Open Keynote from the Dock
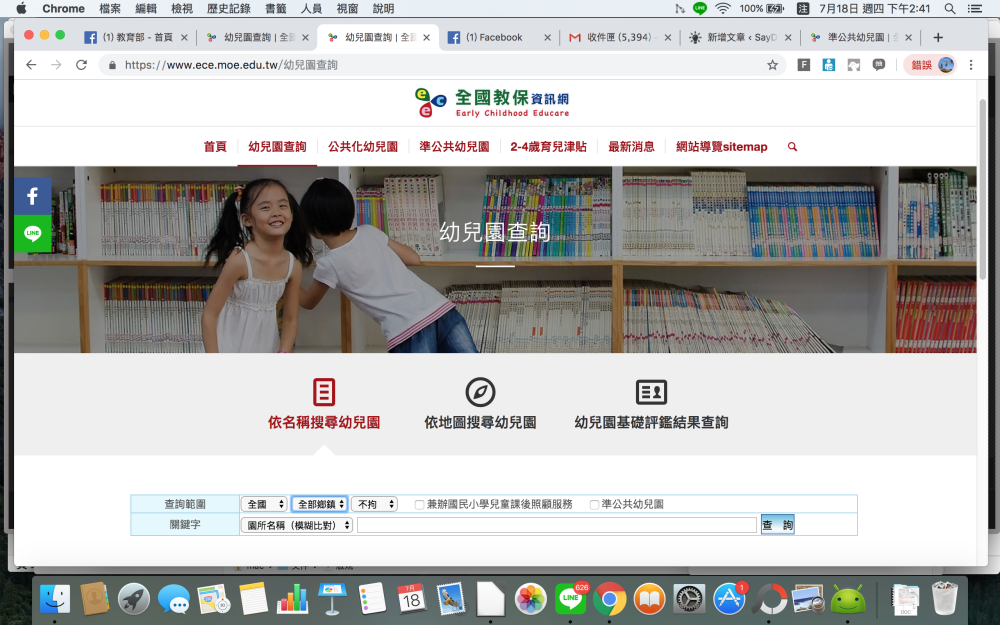Image resolution: width=1000 pixels, height=625 pixels. click(332, 598)
